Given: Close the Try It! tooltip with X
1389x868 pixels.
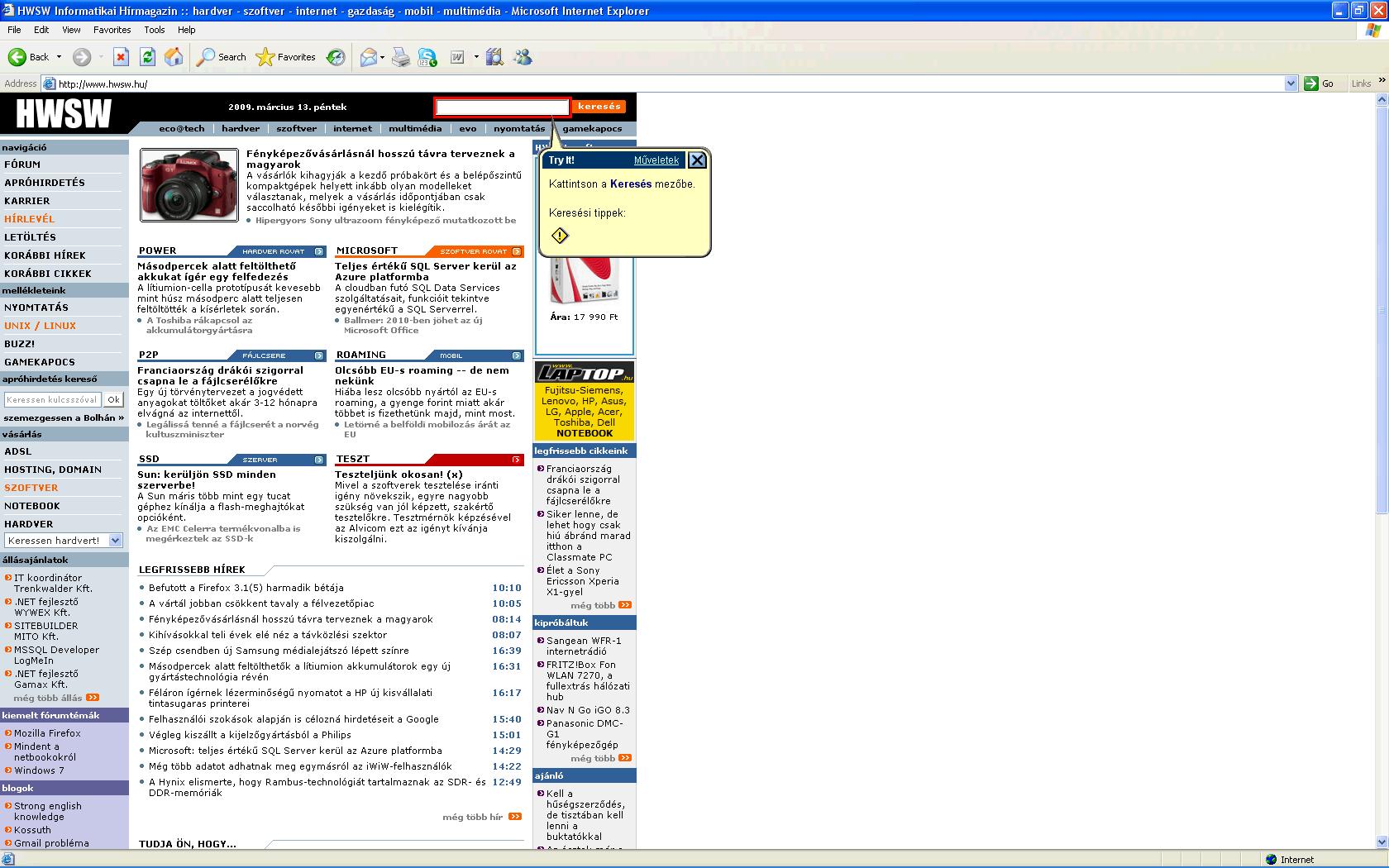Looking at the screenshot, I should (697, 160).
